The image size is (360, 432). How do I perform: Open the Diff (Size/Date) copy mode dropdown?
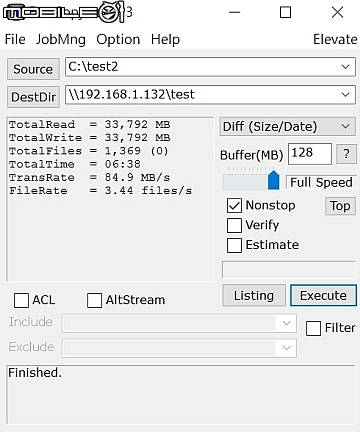pyautogui.click(x=288, y=126)
